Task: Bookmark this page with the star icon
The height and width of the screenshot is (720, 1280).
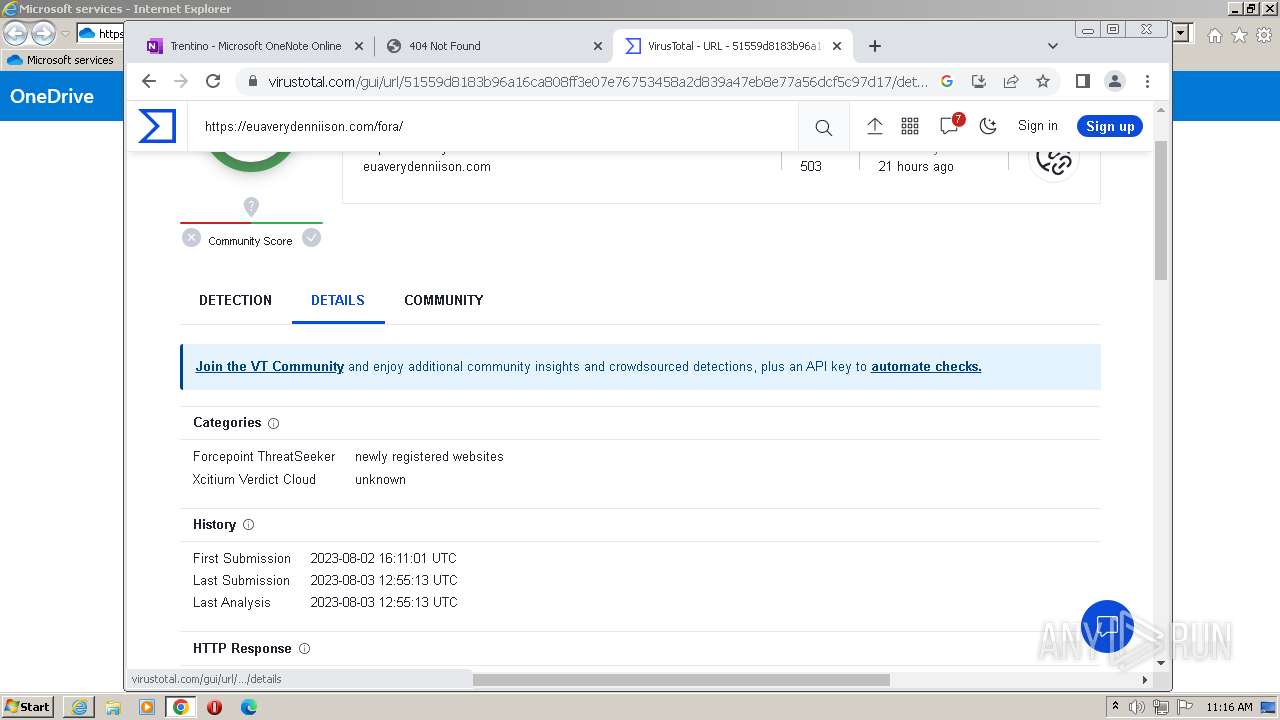Action: pos(1043,81)
